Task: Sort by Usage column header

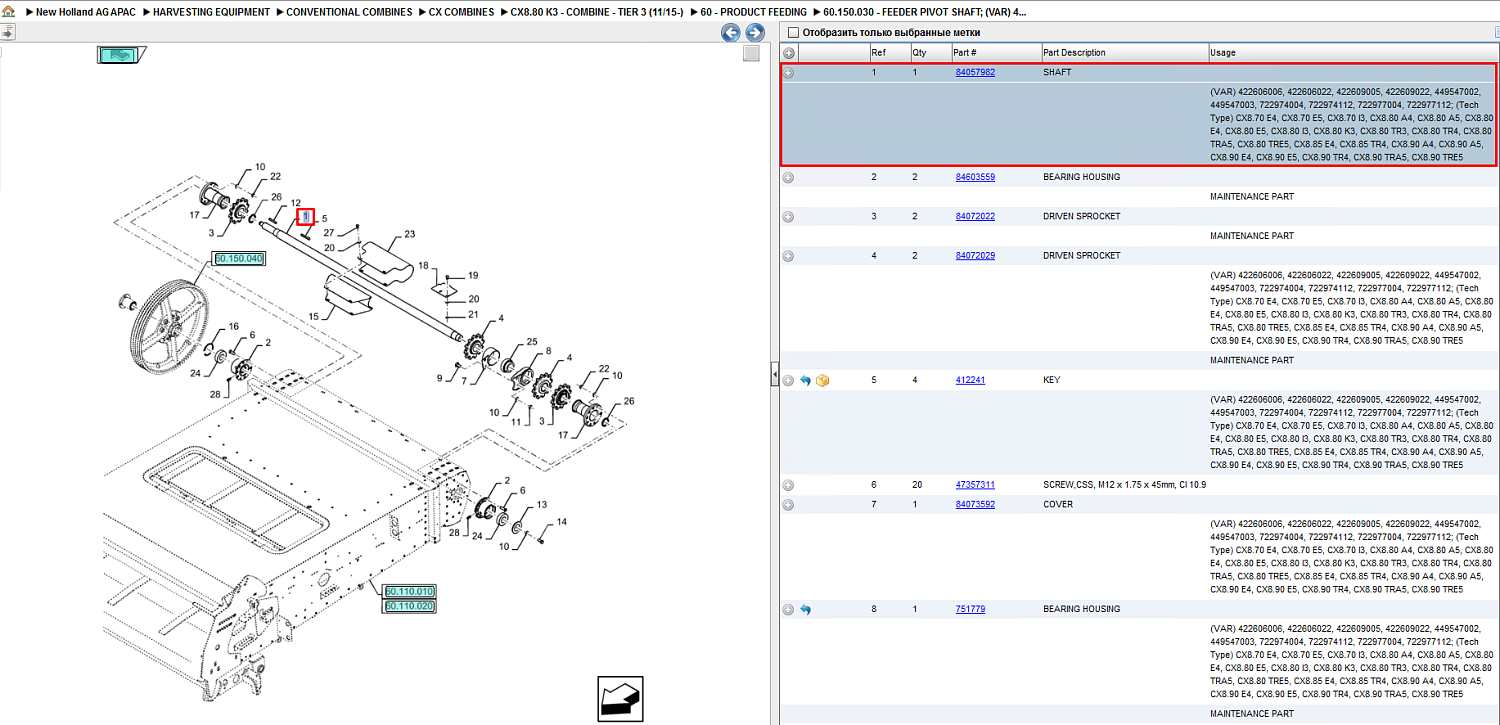Action: click(x=1223, y=53)
